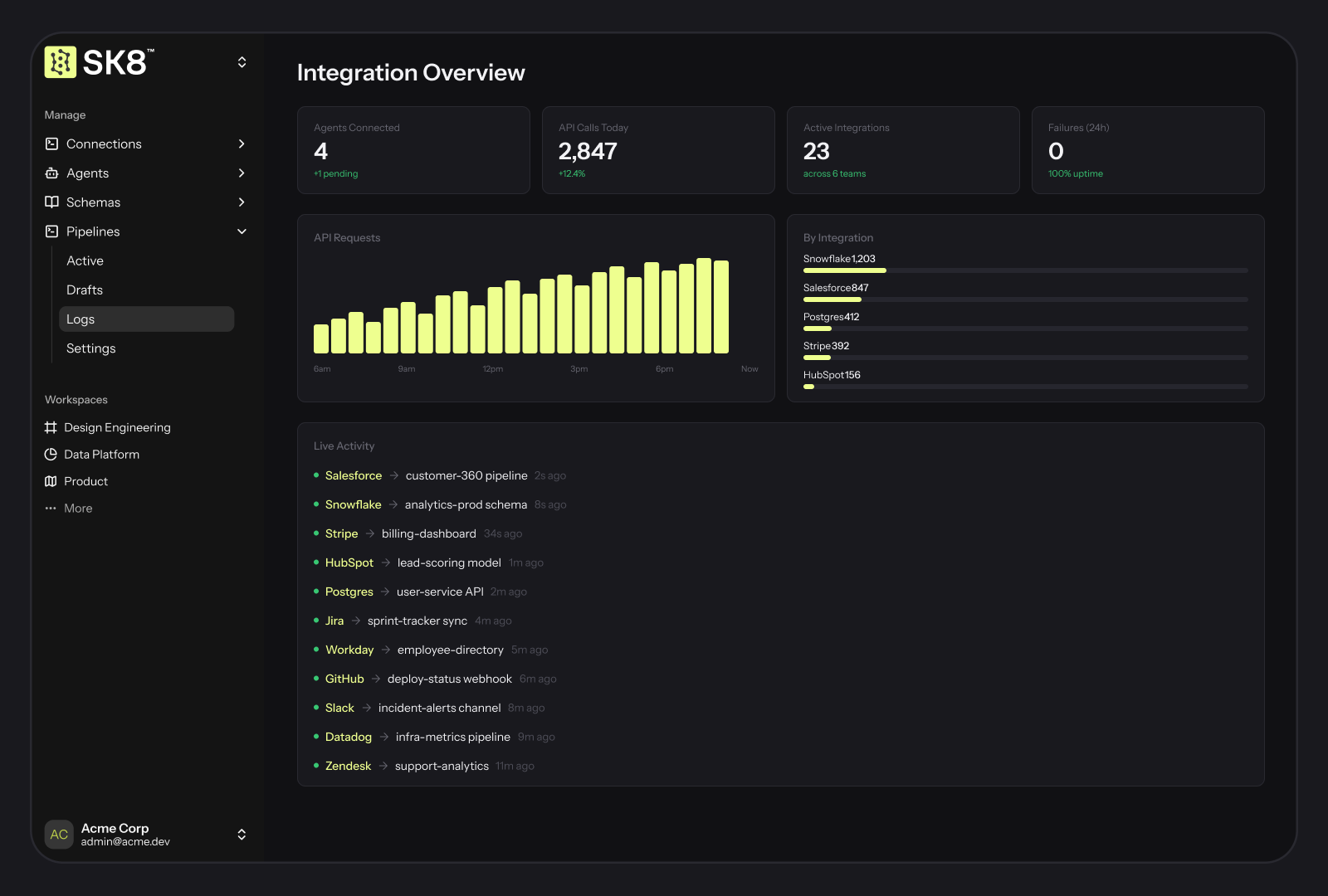
Task: Open the Acme Corp account switcher
Action: click(242, 835)
